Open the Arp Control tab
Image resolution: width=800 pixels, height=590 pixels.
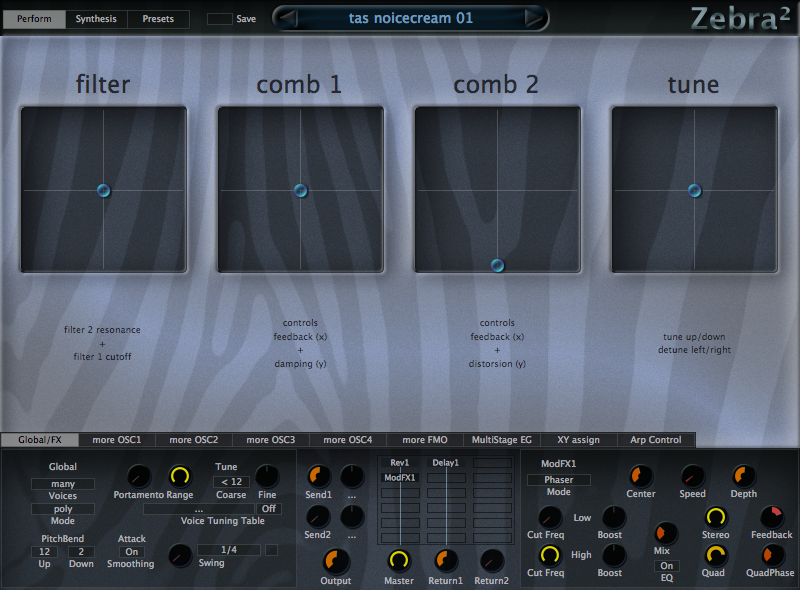[x=656, y=440]
